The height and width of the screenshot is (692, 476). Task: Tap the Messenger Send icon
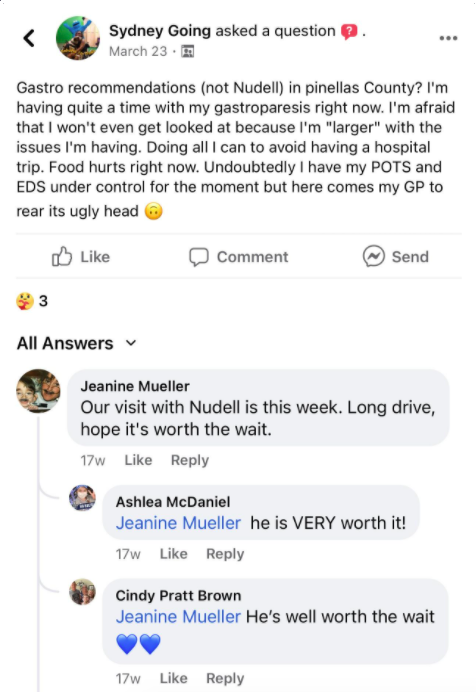click(374, 256)
